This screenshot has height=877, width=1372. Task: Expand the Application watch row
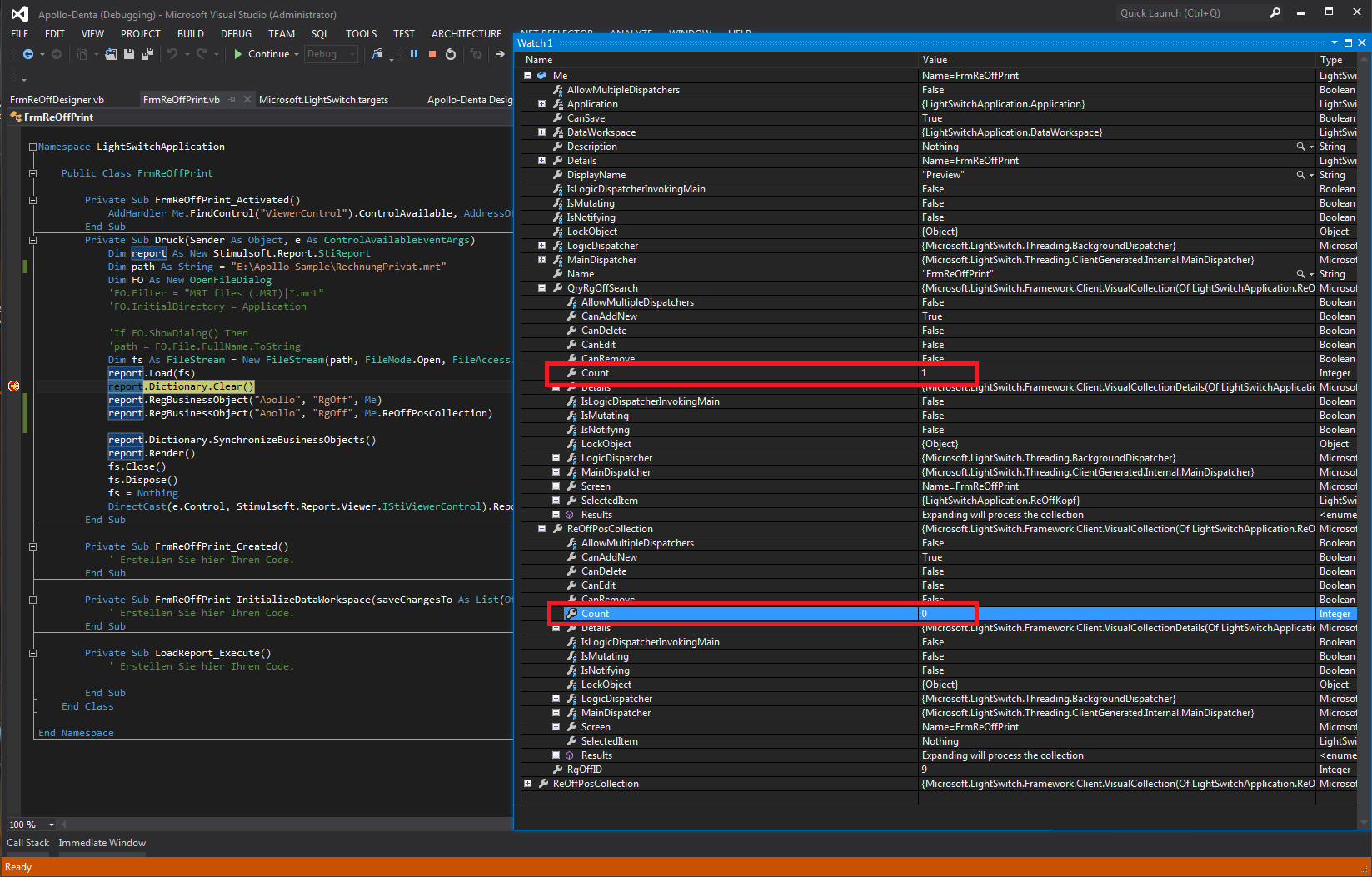click(x=541, y=104)
